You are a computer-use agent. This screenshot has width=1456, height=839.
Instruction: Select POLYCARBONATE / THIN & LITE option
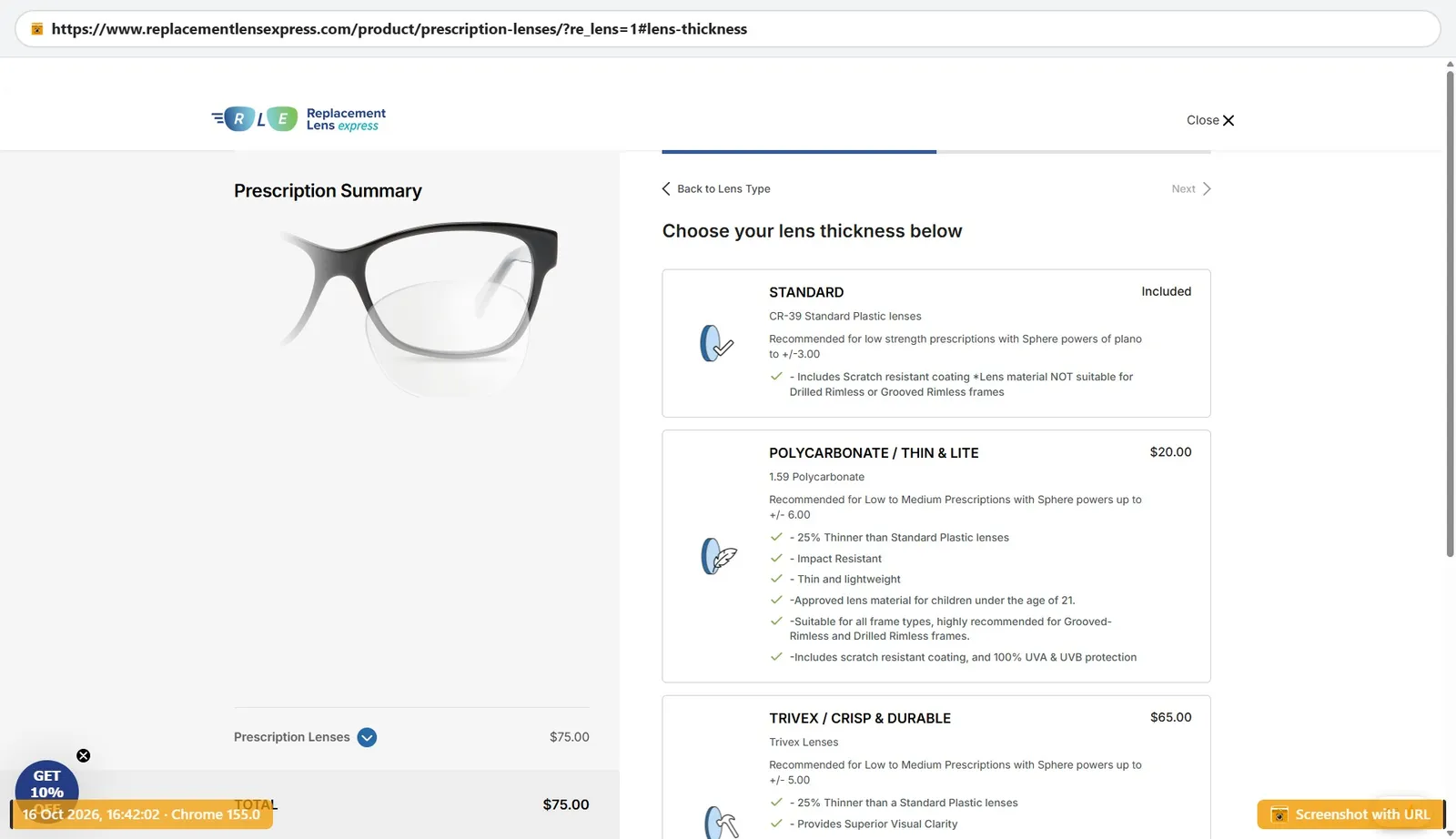[x=935, y=556]
